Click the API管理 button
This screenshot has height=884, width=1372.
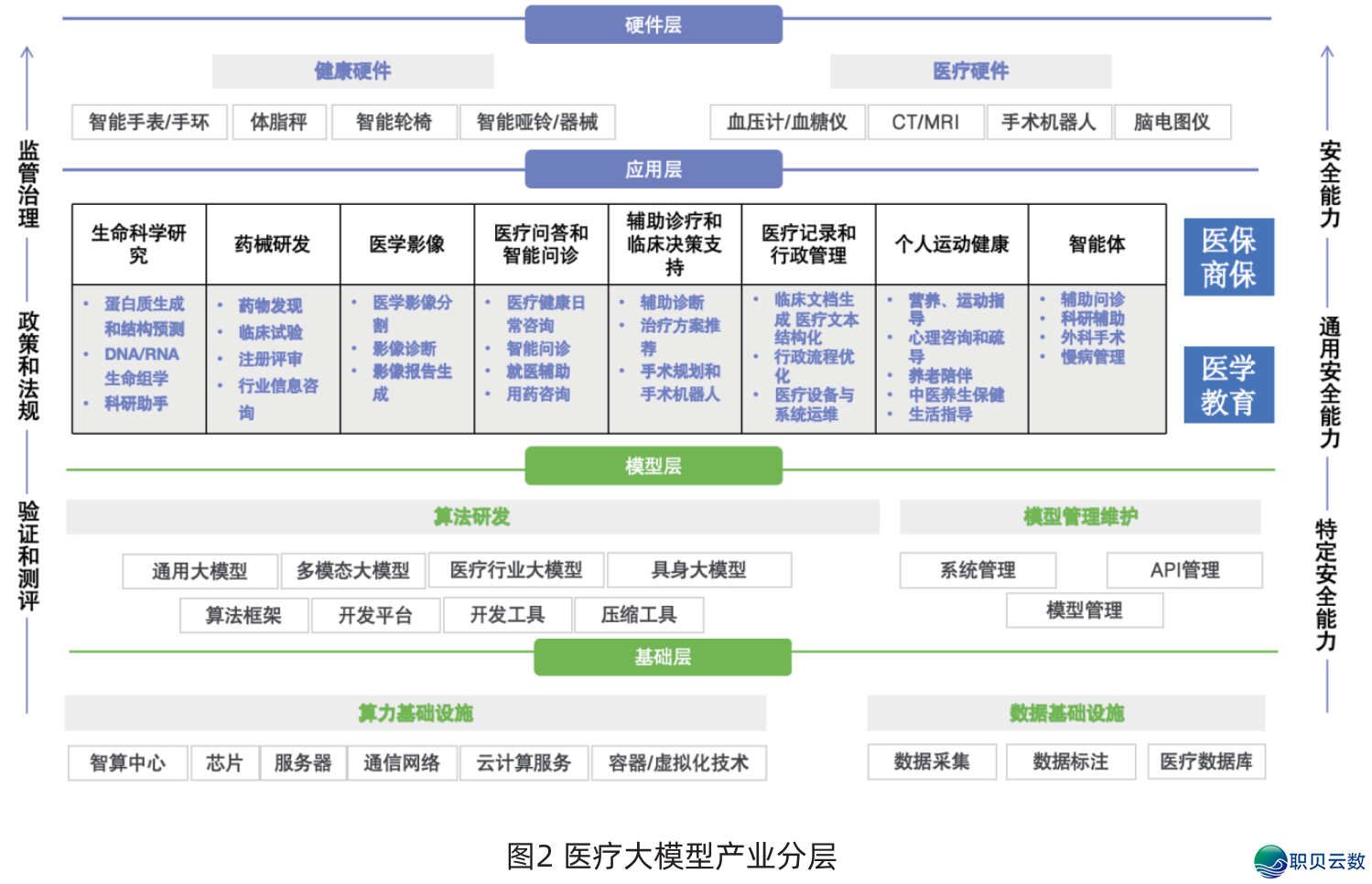(1184, 570)
